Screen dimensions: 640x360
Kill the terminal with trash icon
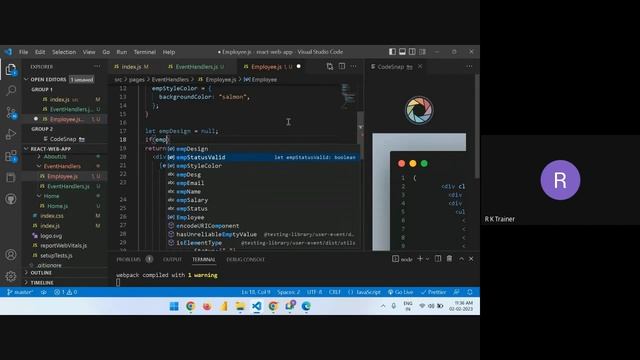point(449,259)
